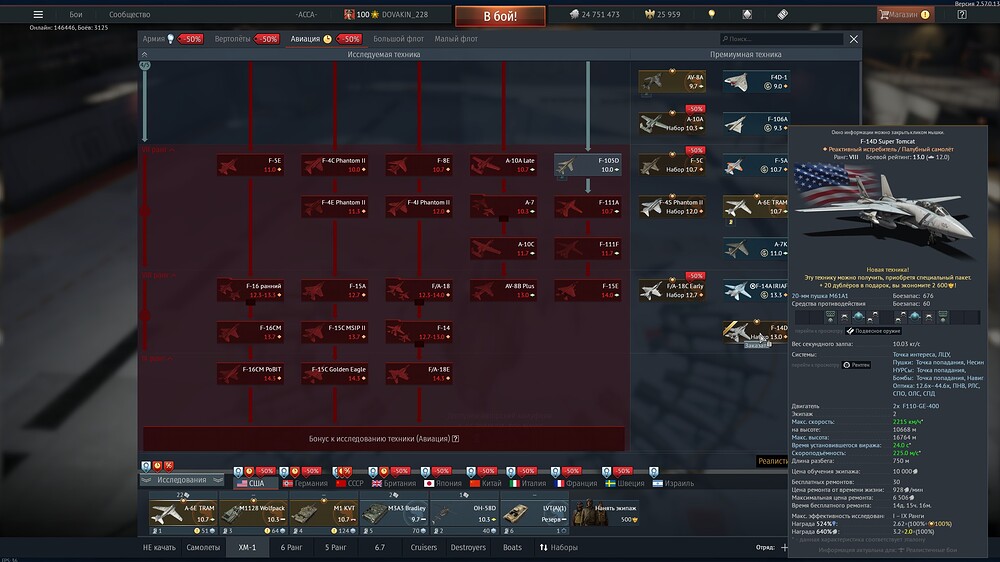Image resolution: width=1000 pixels, height=562 pixels.
Task: Select premium F-4S Phantom II aircraft
Action: [x=672, y=207]
